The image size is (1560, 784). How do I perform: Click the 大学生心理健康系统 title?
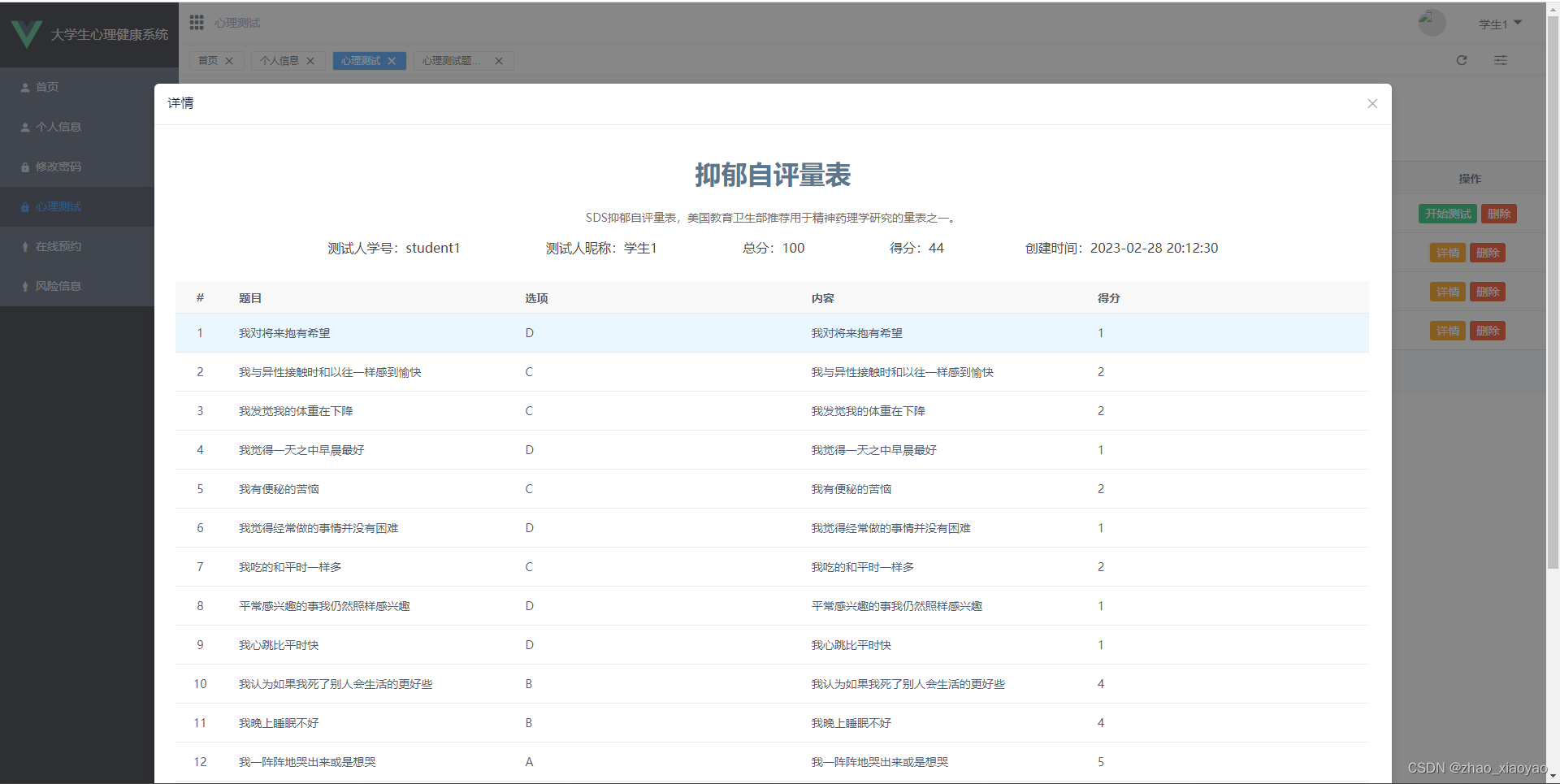click(110, 34)
